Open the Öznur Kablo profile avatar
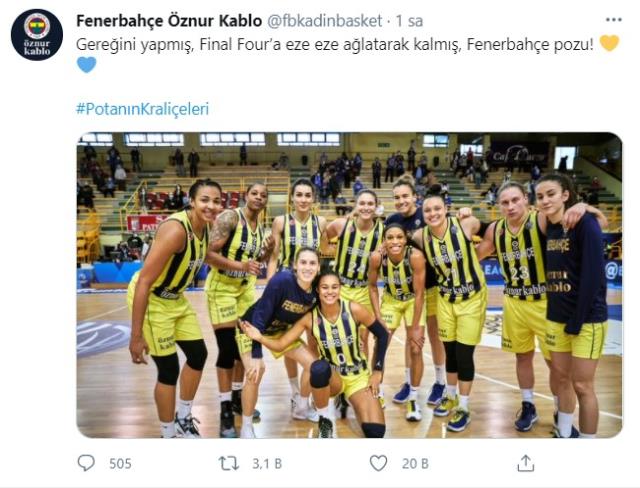The height and width of the screenshot is (488, 640). click(37, 35)
